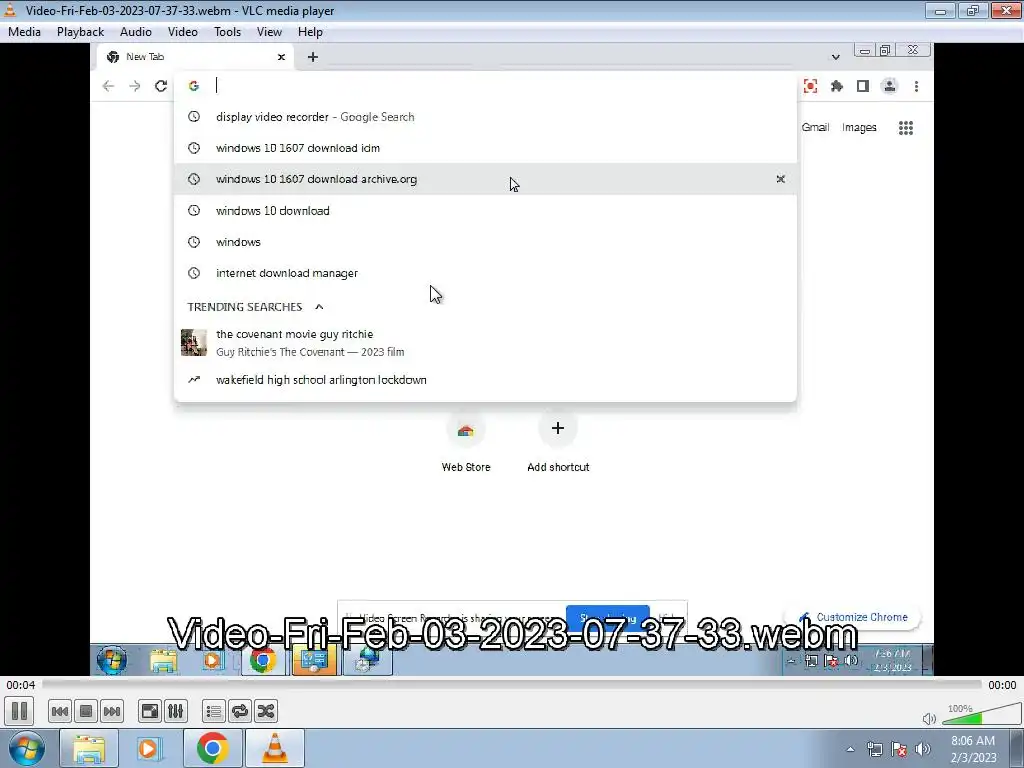
Task: Expand Chrome tab search chevron
Action: point(835,57)
